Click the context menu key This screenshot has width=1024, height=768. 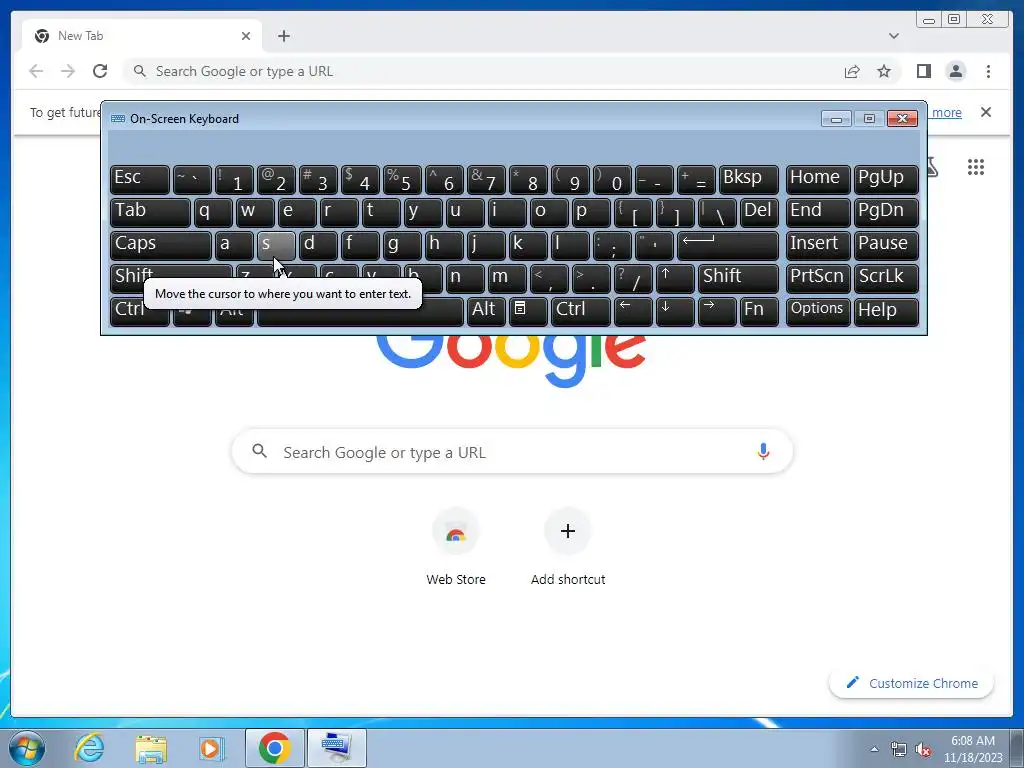[x=528, y=312]
